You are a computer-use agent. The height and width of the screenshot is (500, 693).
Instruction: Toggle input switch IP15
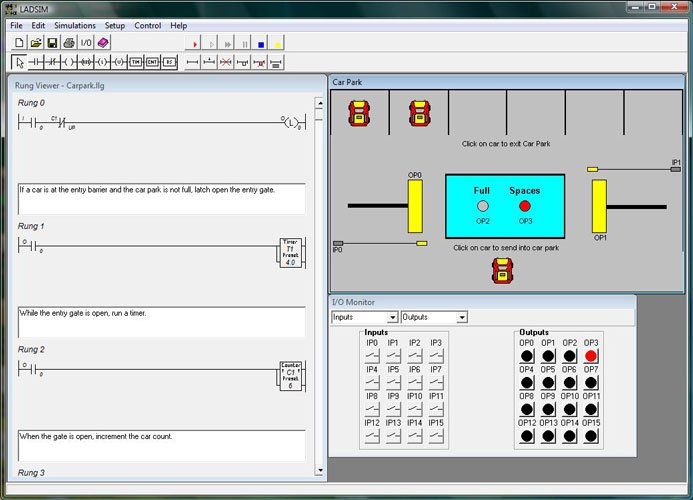[436, 436]
